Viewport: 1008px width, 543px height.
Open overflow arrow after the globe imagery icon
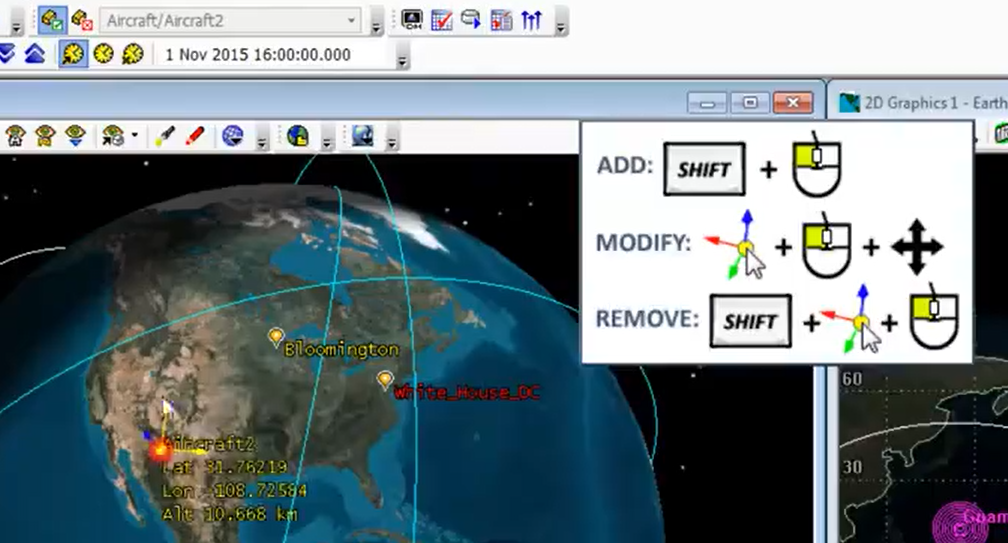[391, 138]
